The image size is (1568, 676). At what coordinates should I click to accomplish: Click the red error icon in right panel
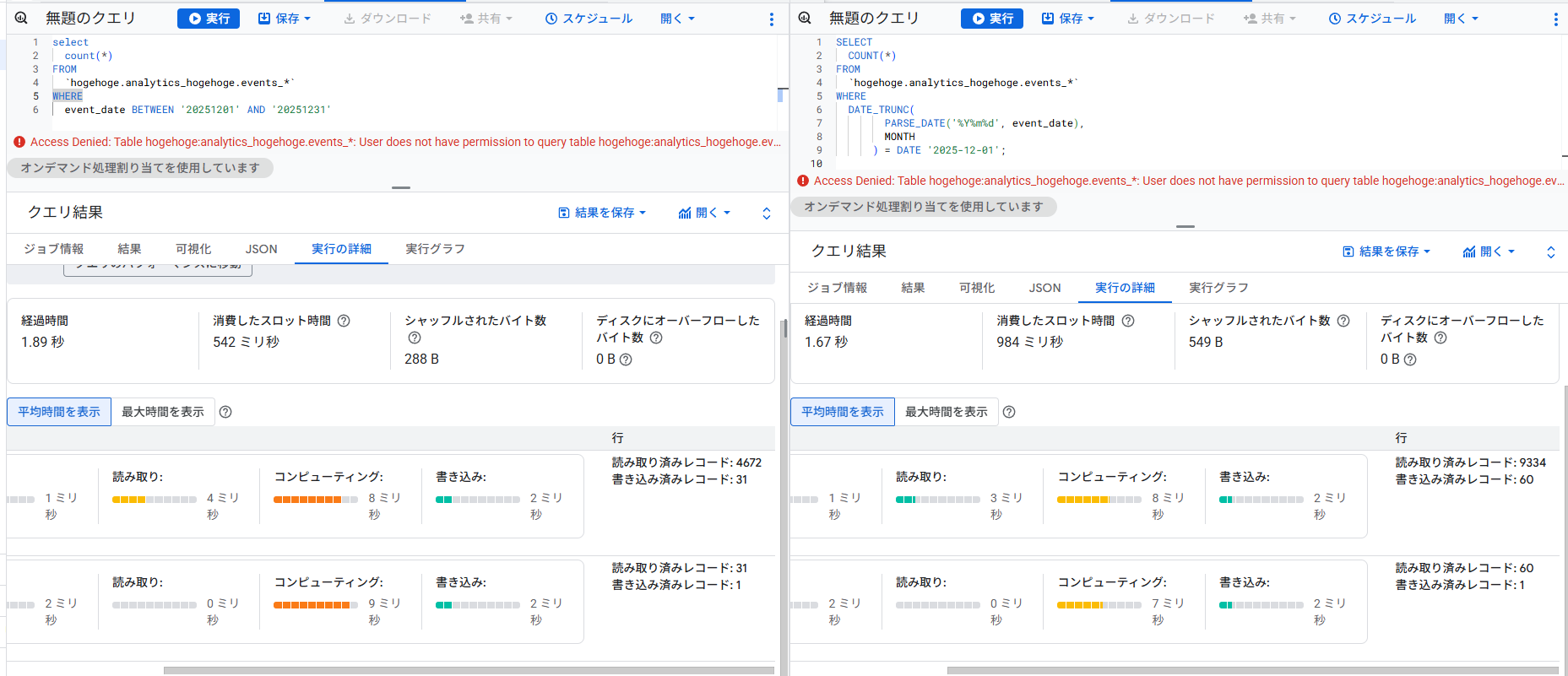pos(803,181)
